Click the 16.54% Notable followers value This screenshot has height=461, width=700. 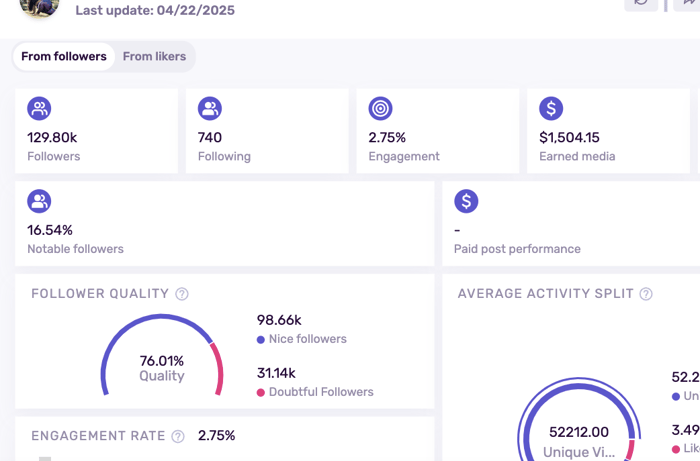tap(50, 231)
